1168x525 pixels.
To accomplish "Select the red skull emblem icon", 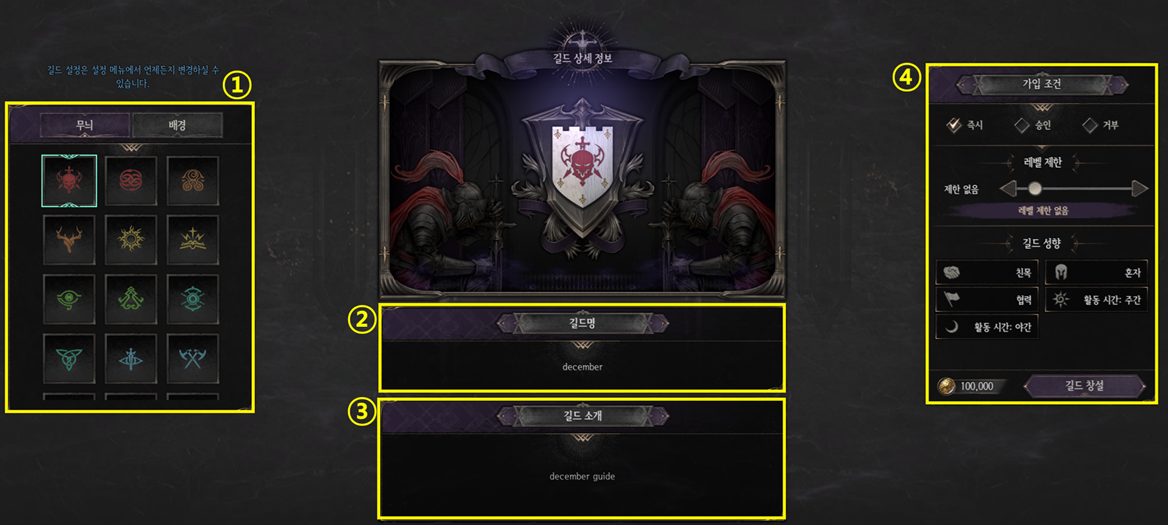I will 69,181.
